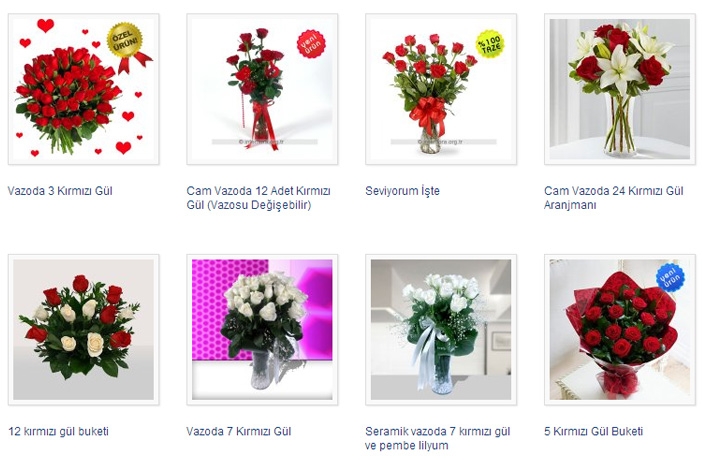The image size is (702, 460).
Task: Click the Vazoda 7 Kırmızı Gül link
Action: click(x=239, y=431)
